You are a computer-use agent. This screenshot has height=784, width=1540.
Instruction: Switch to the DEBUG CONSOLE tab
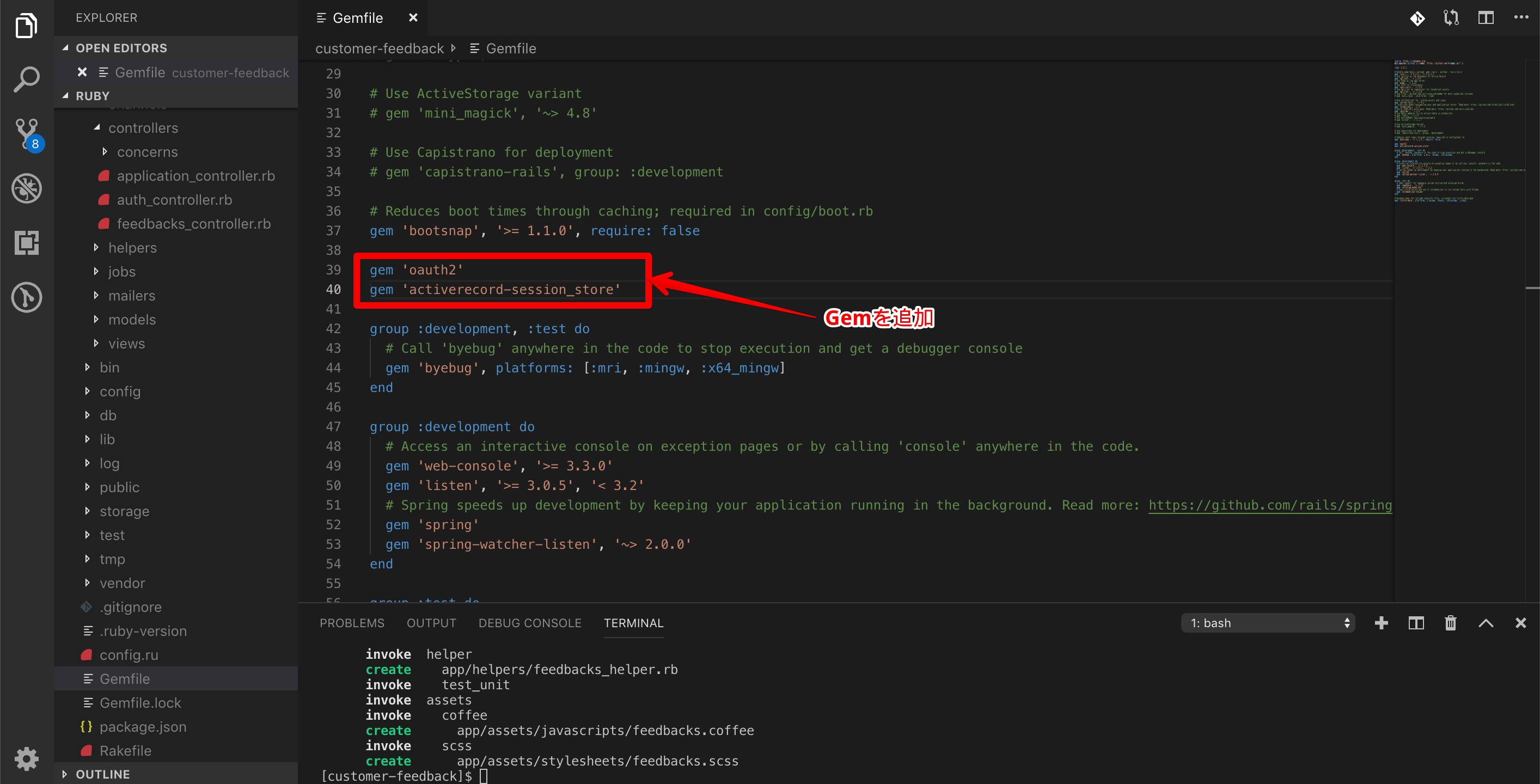pos(530,623)
